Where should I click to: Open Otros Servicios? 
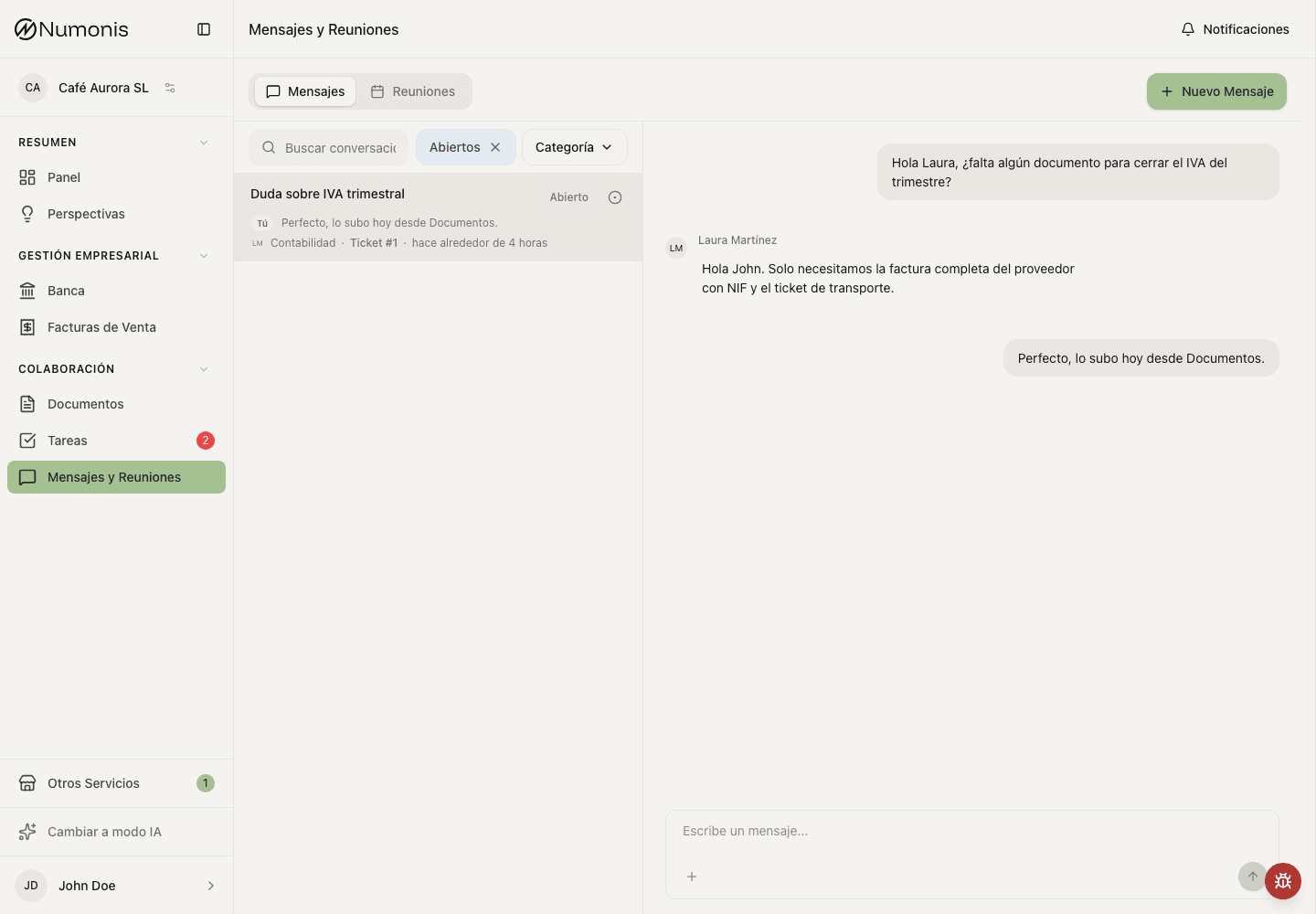116,783
